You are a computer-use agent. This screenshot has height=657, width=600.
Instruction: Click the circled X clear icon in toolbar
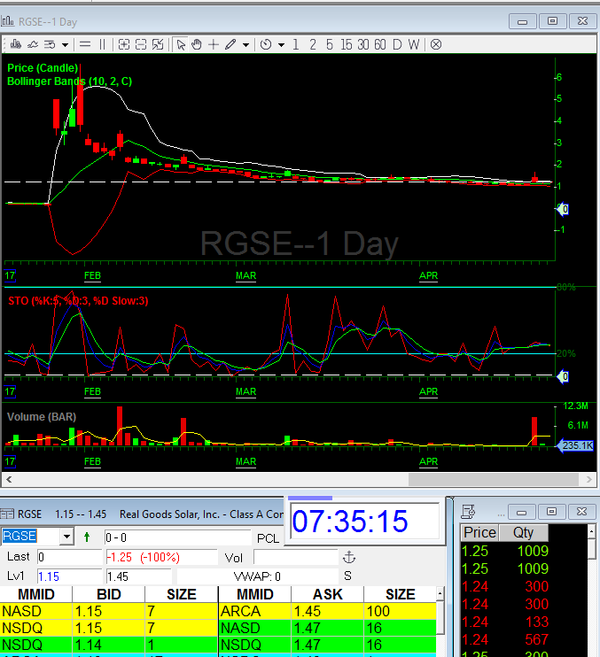click(x=436, y=44)
